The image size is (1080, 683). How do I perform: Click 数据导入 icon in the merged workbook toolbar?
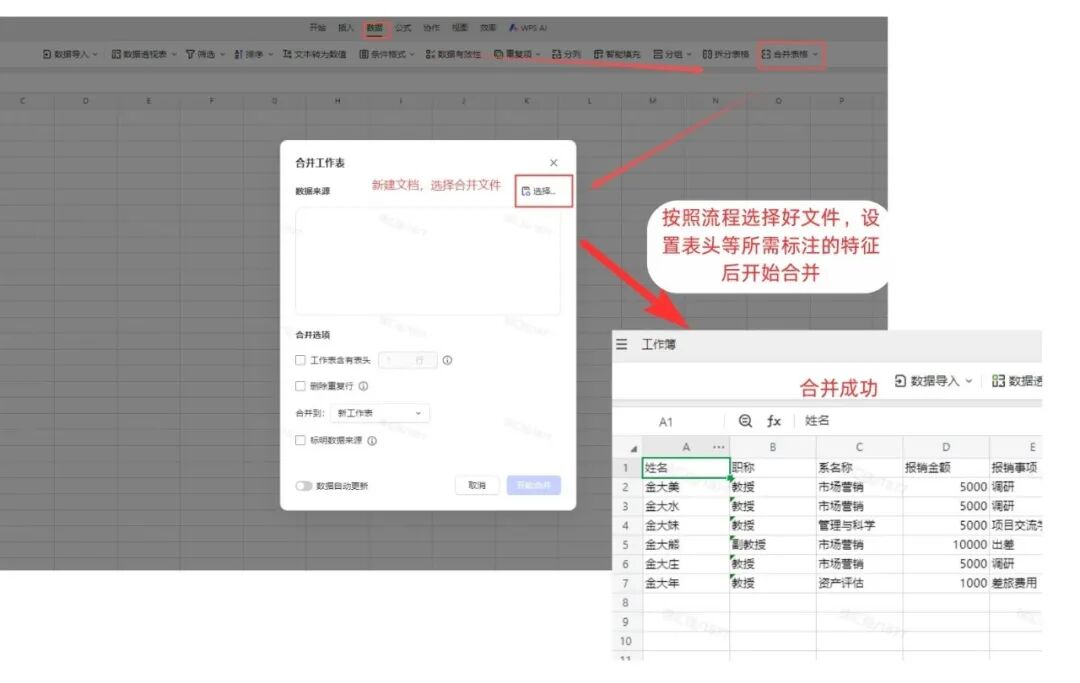click(900, 381)
